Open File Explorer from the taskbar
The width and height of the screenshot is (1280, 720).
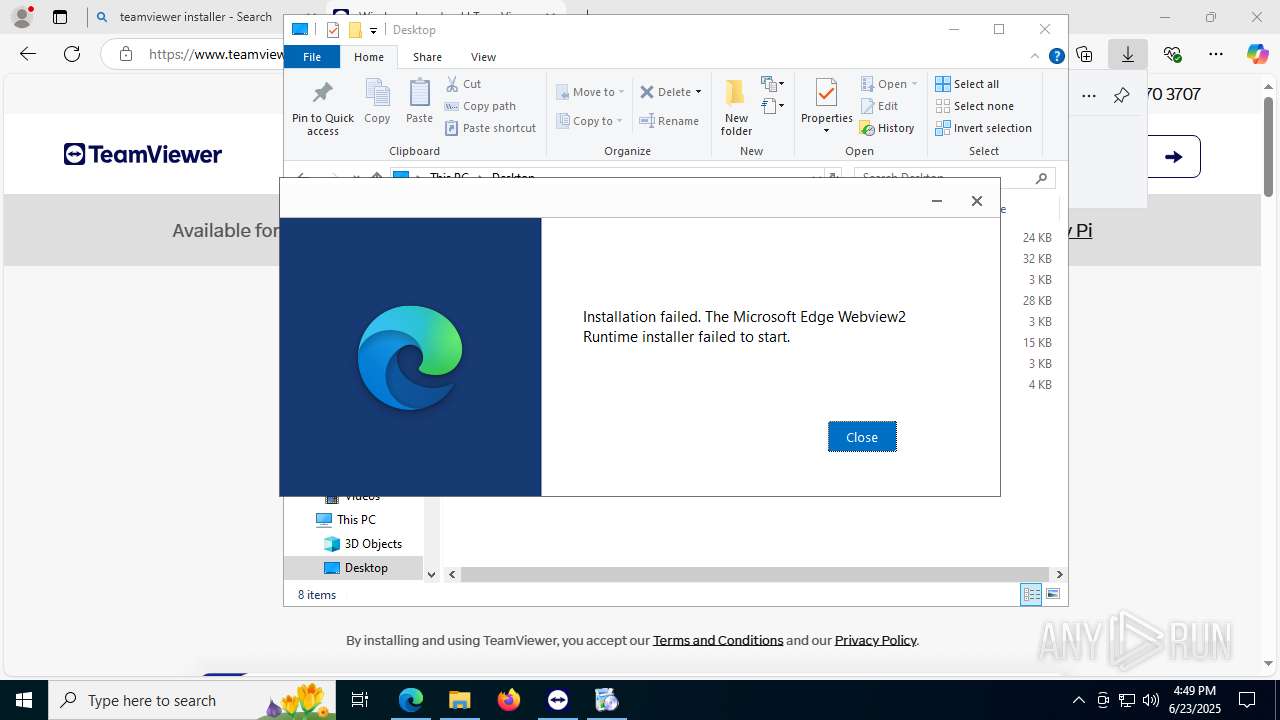coord(460,700)
